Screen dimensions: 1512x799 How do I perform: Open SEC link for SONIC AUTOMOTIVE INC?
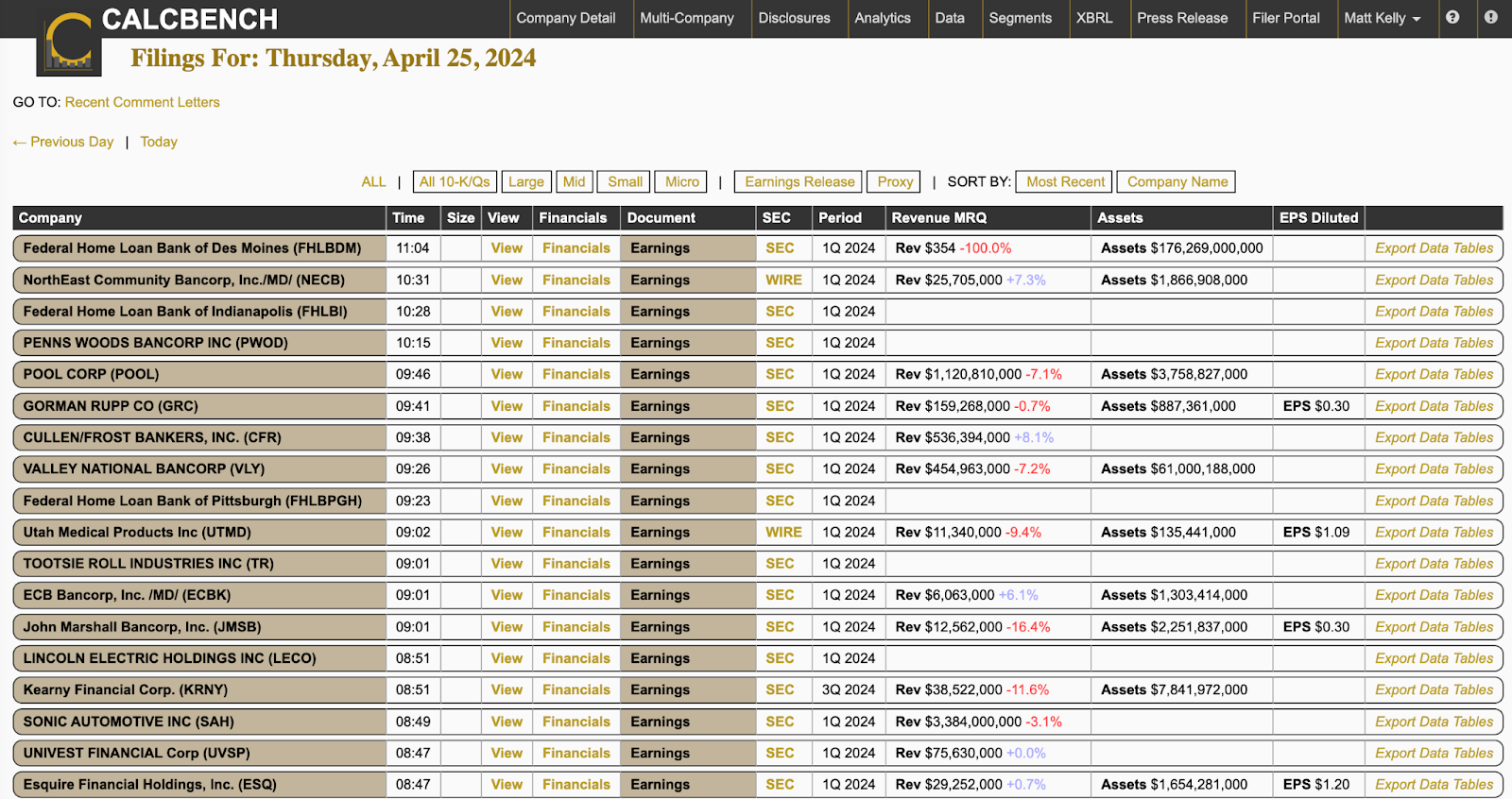click(780, 722)
